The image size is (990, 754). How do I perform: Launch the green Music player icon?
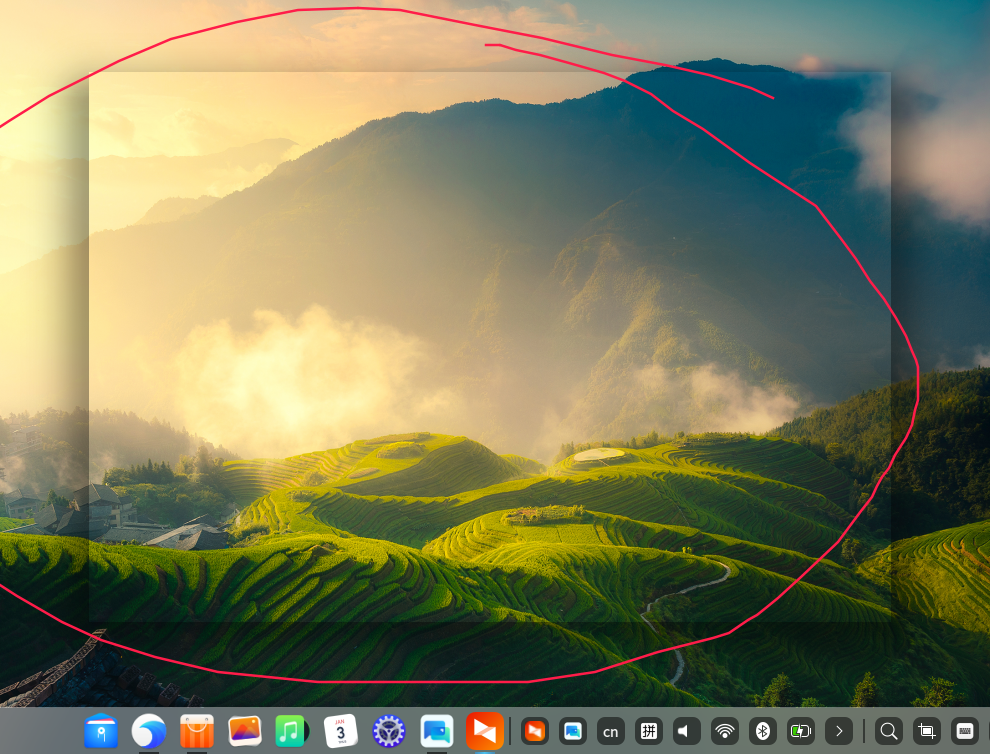click(292, 731)
